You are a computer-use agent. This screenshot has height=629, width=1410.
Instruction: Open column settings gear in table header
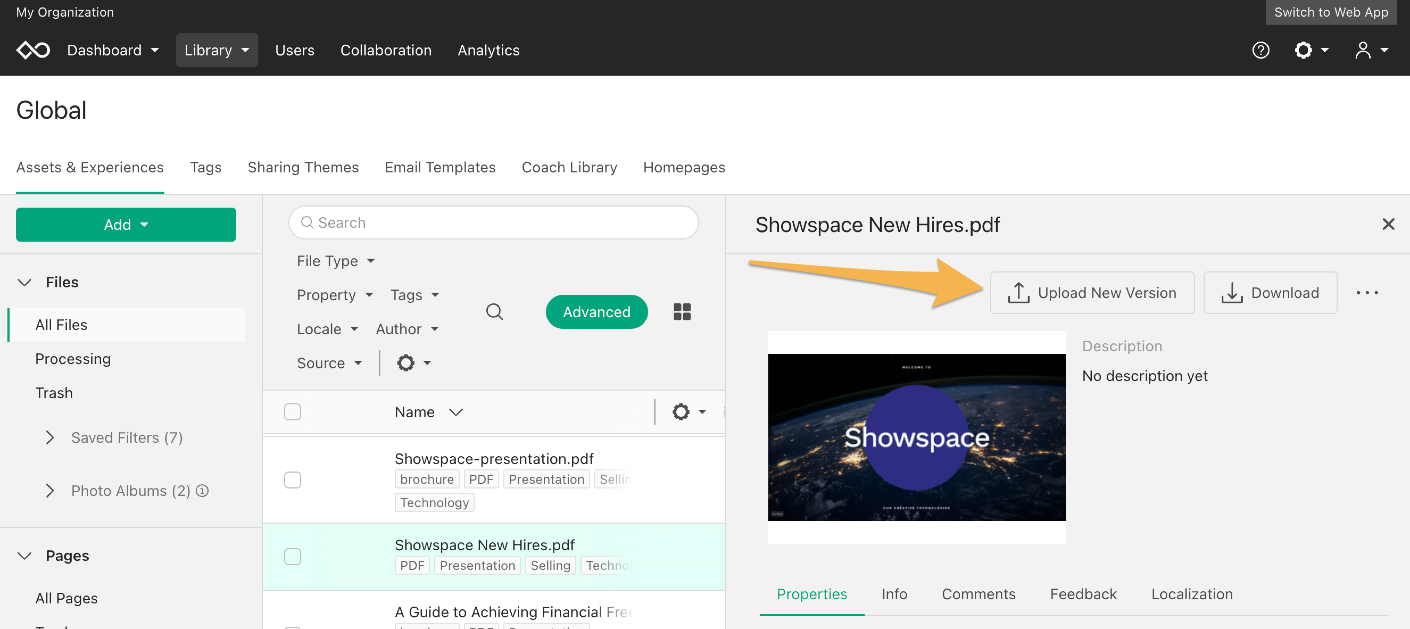coord(689,412)
